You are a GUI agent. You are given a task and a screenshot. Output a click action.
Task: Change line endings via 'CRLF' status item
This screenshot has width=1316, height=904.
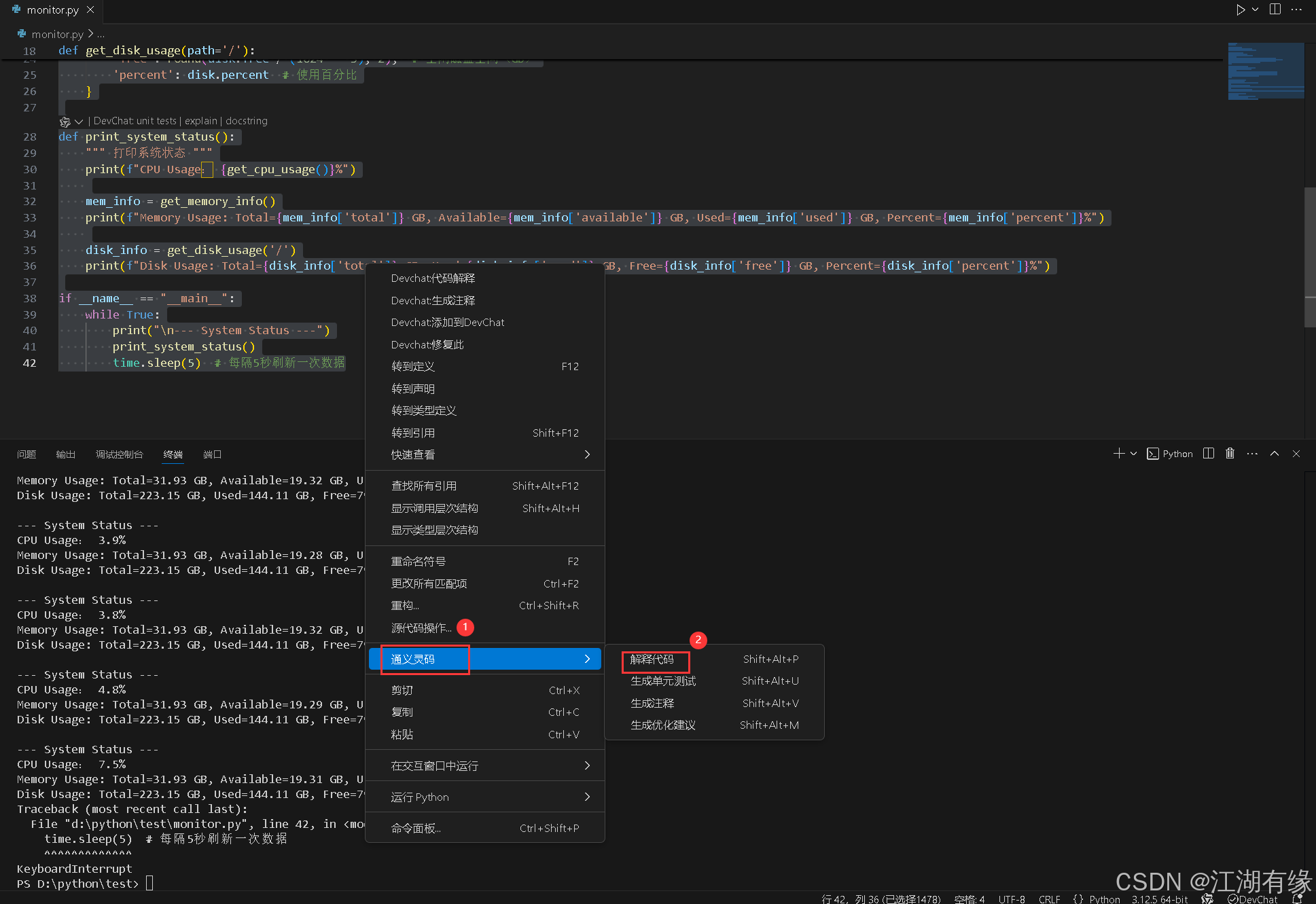(1049, 899)
